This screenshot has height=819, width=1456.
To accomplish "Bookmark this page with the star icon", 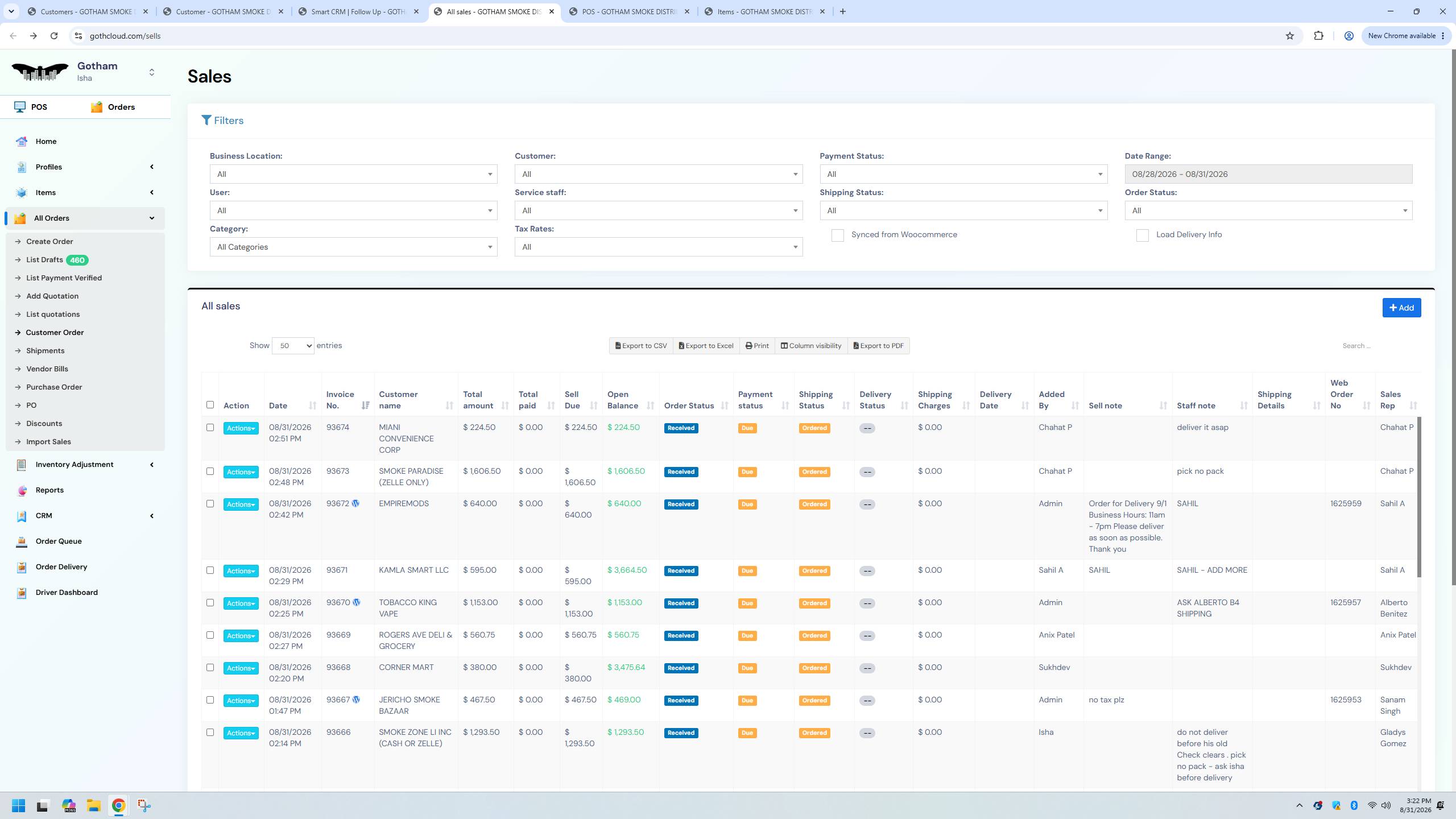I will pos(1290,36).
